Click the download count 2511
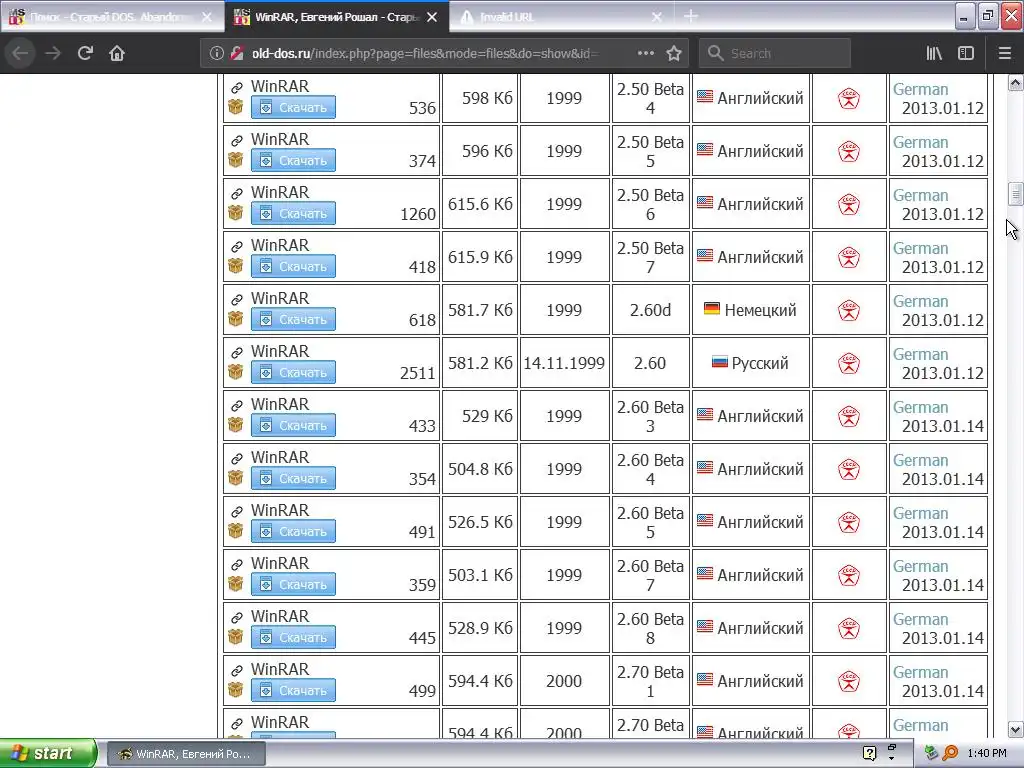This screenshot has height=768, width=1024. click(417, 373)
